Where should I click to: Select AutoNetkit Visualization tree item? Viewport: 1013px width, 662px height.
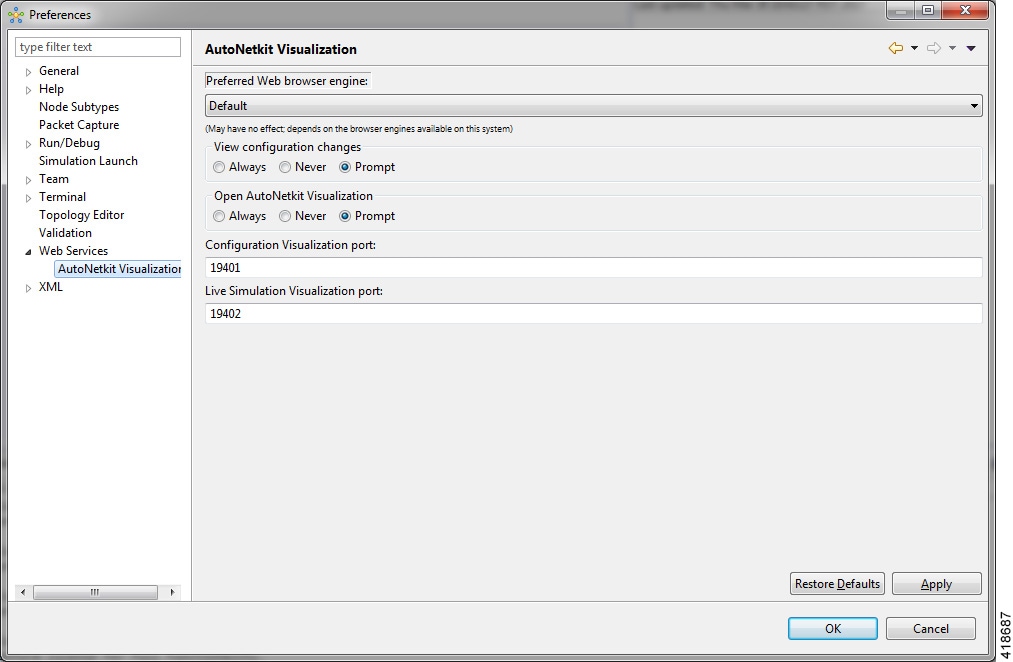[x=119, y=269]
